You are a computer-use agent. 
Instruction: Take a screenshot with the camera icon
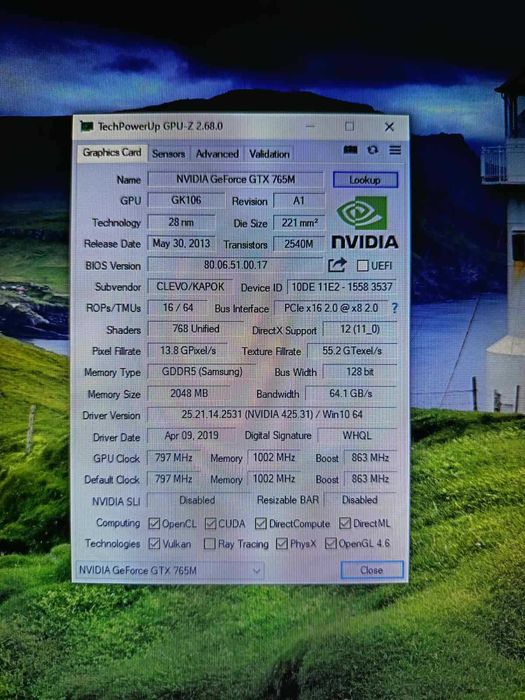click(350, 150)
